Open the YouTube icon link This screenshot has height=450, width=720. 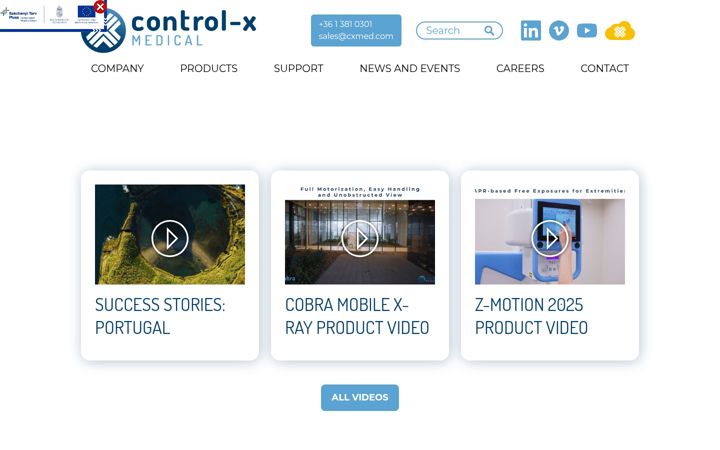click(587, 31)
